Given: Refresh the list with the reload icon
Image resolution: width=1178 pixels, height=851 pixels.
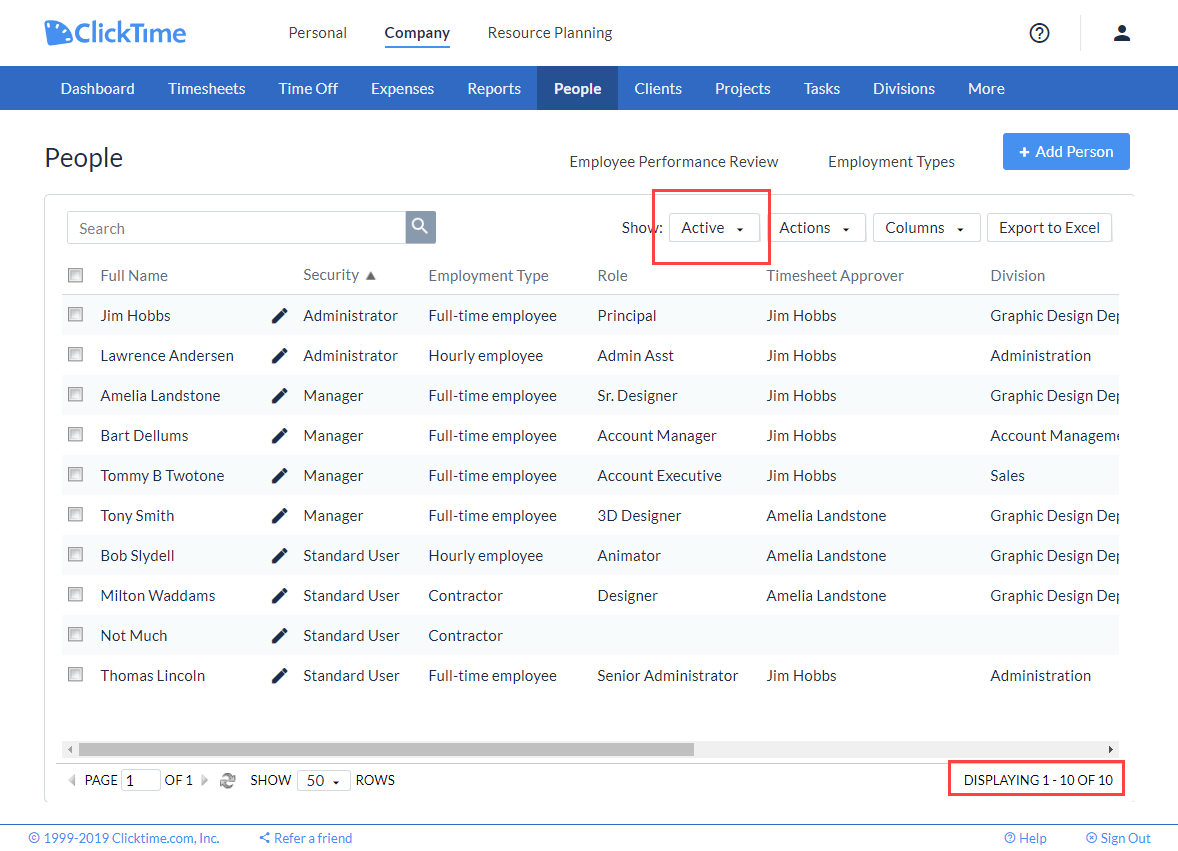Looking at the screenshot, I should tap(228, 780).
